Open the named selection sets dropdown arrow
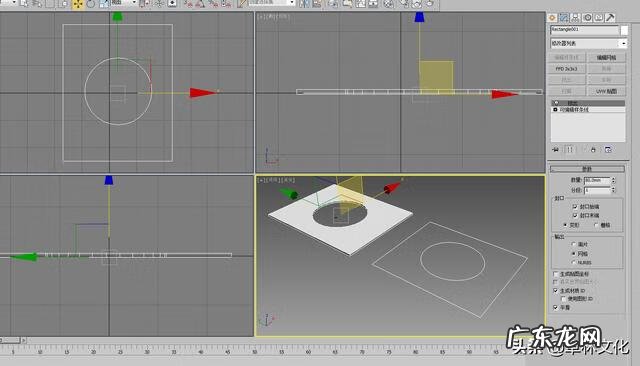This screenshot has height=366, width=640. point(292,2)
